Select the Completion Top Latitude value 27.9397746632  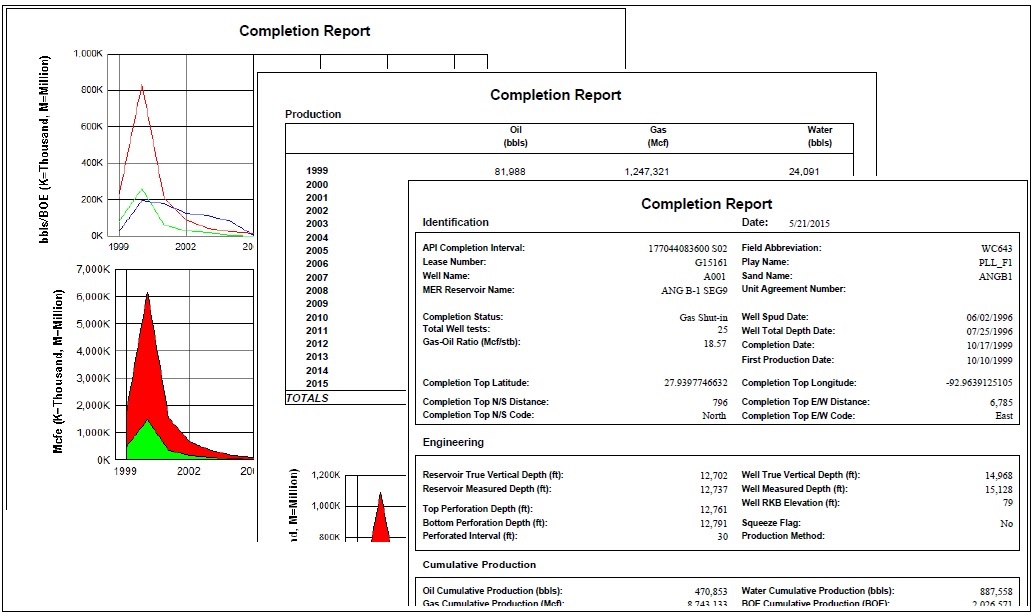click(696, 383)
